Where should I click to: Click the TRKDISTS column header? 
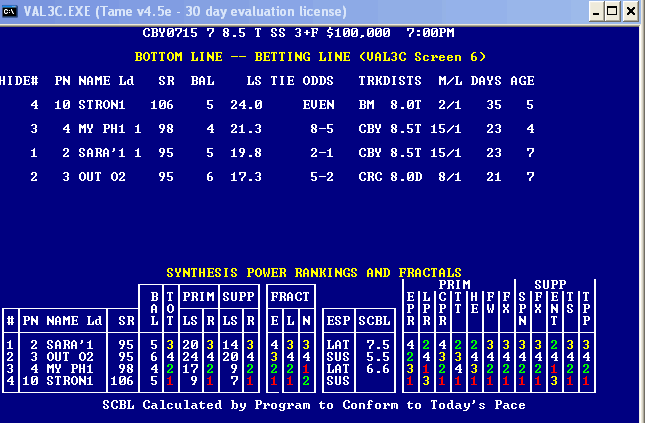(x=390, y=81)
